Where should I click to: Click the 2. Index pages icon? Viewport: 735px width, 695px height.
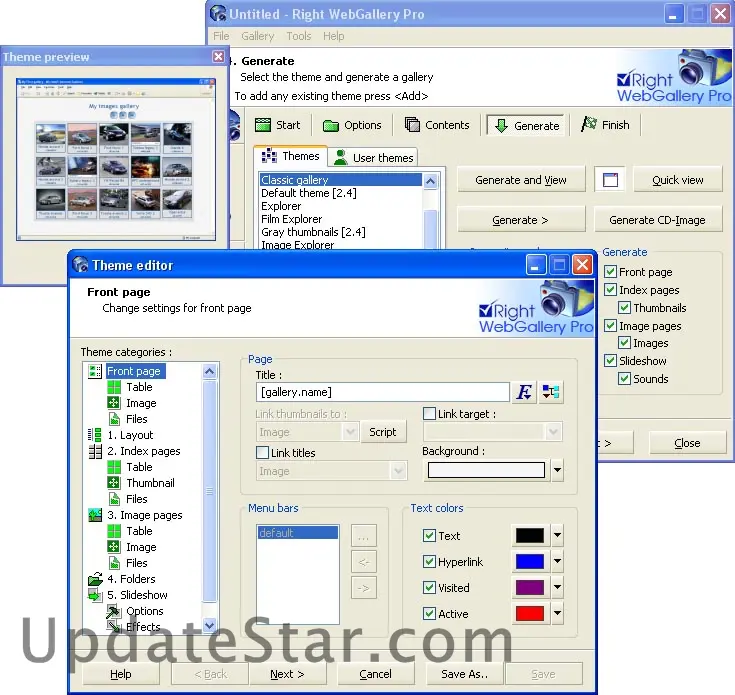coord(95,451)
